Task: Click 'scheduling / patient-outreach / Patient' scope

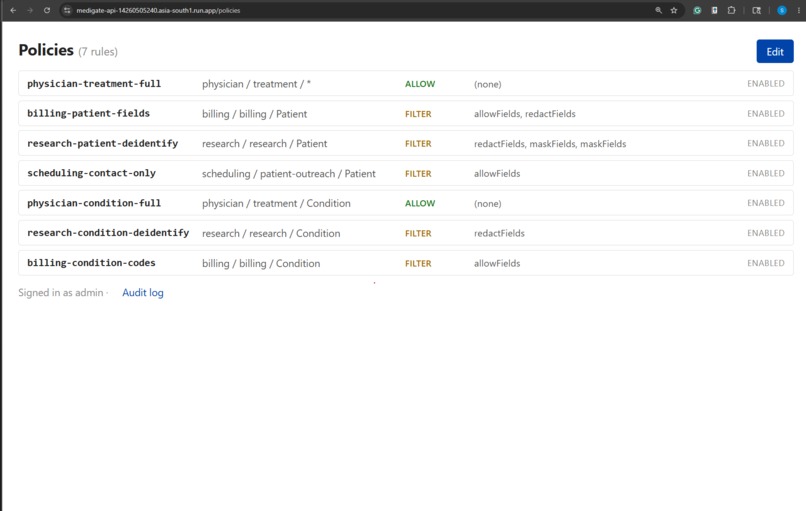Action: [289, 173]
